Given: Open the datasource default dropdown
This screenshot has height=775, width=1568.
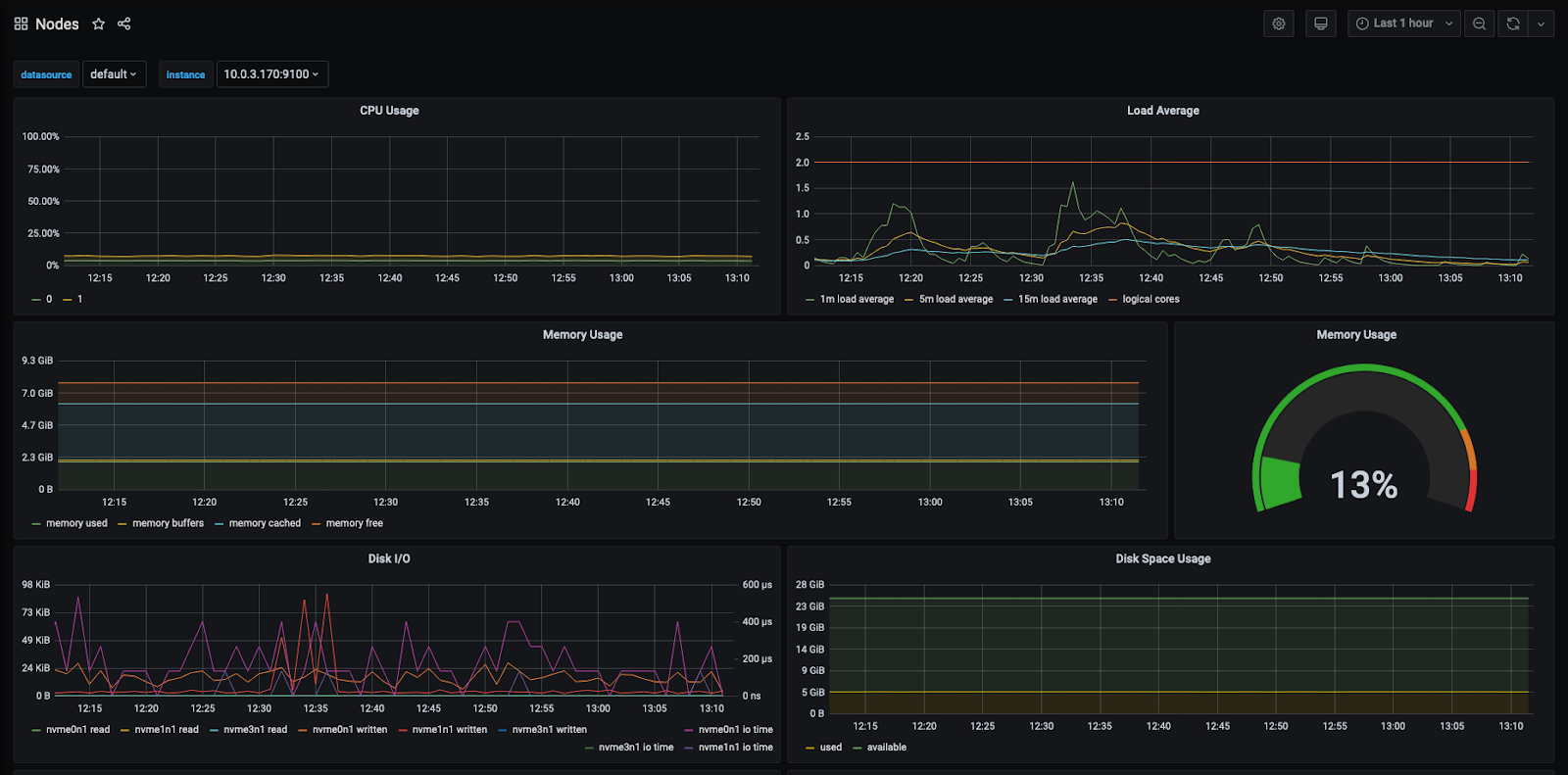Looking at the screenshot, I should tap(113, 74).
